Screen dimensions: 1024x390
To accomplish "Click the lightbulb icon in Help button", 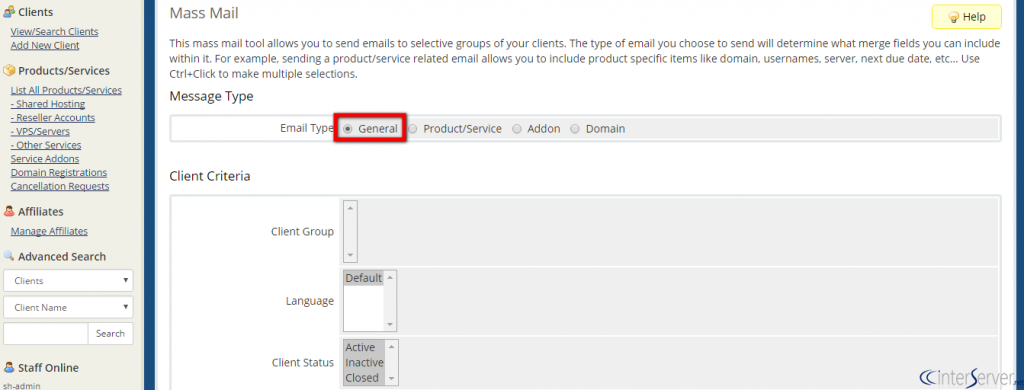I will 953,18.
